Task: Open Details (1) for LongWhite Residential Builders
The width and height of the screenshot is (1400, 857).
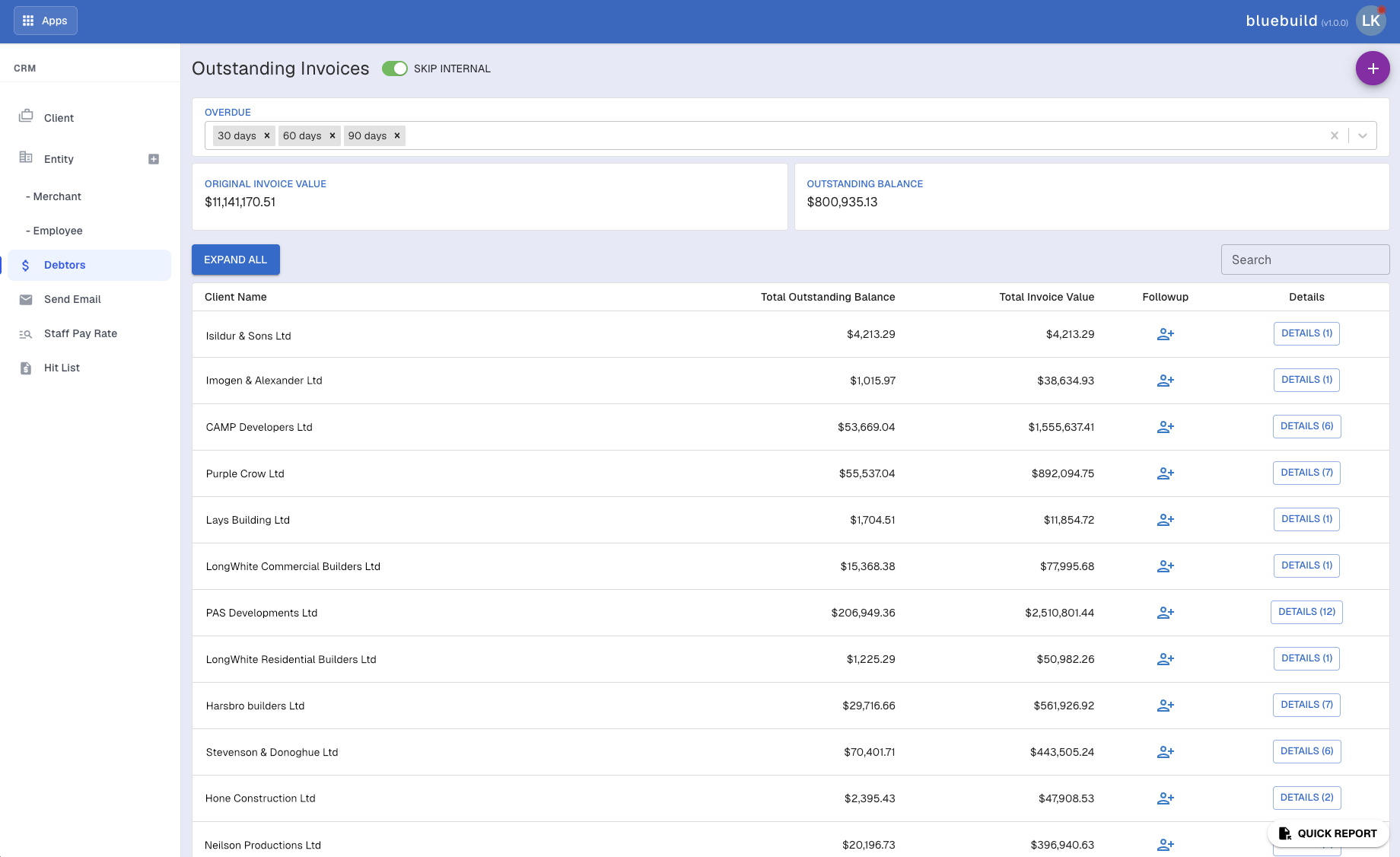Action: tap(1306, 658)
